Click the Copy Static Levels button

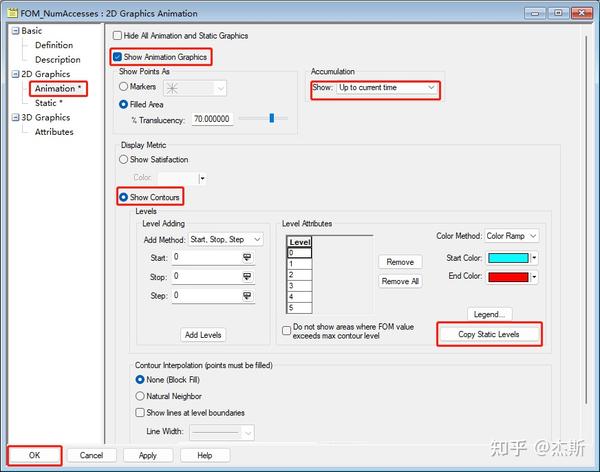pyautogui.click(x=489, y=335)
